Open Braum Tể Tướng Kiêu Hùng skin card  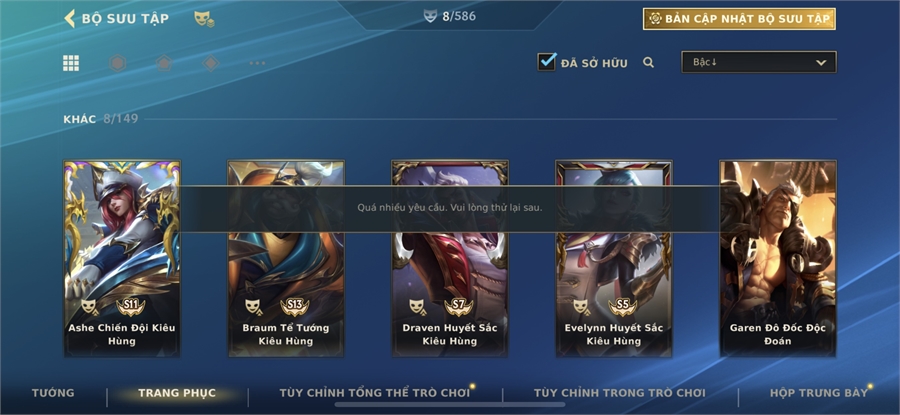point(286,259)
